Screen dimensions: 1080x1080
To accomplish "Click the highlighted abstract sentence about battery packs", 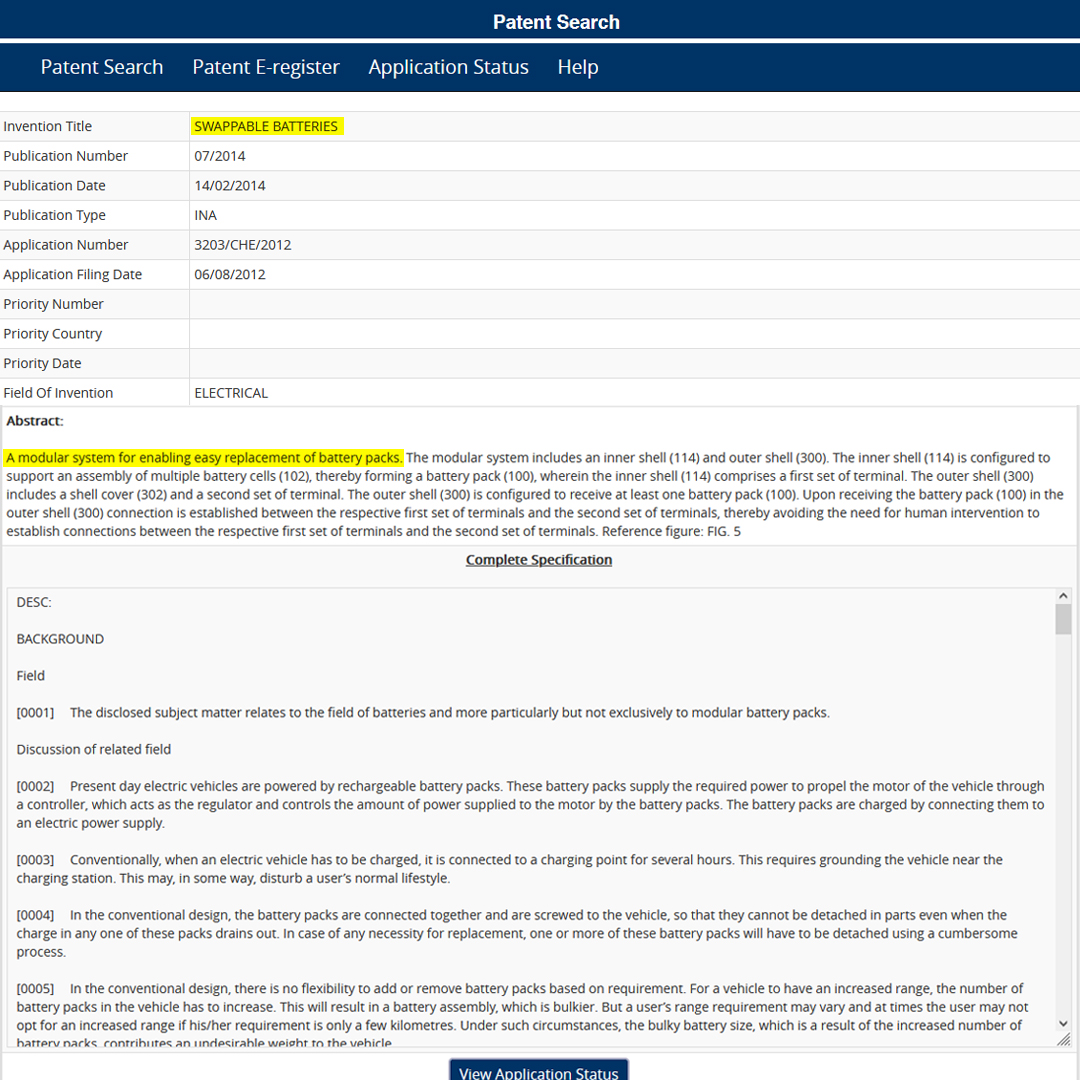I will tap(204, 457).
